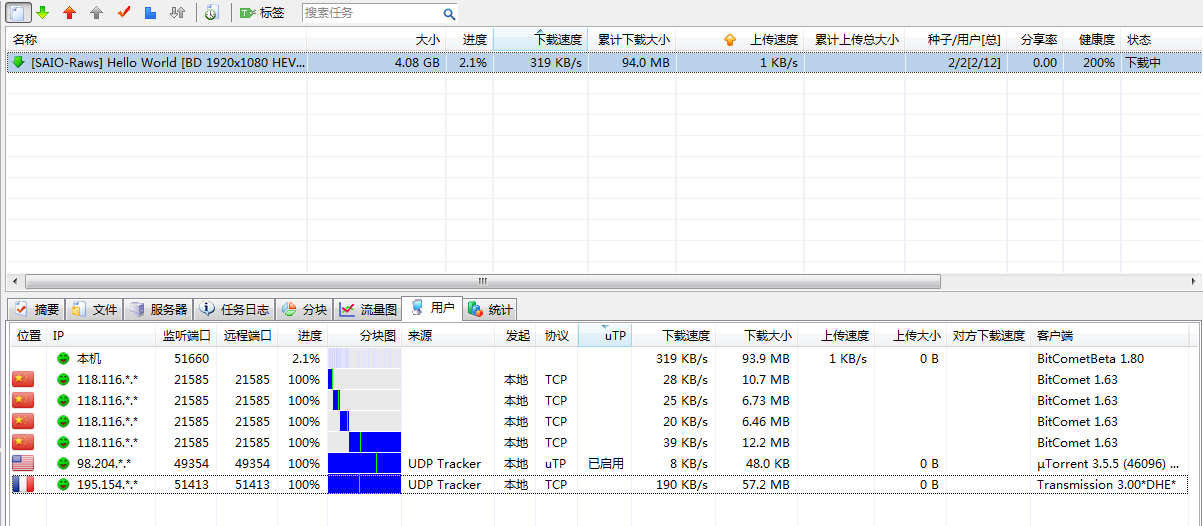Click inside the 搜索任务 search field
This screenshot has height=526, width=1203.
pyautogui.click(x=370, y=14)
